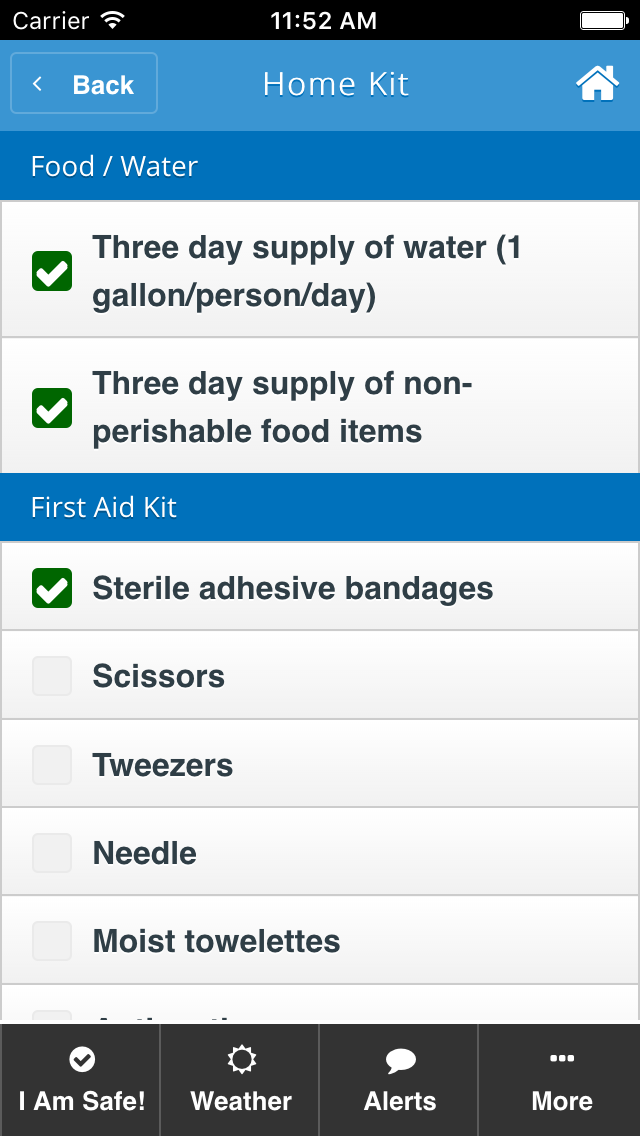Viewport: 640px width, 1136px height.
Task: Tap the I Am Safe checkmark icon
Action: 82,1059
